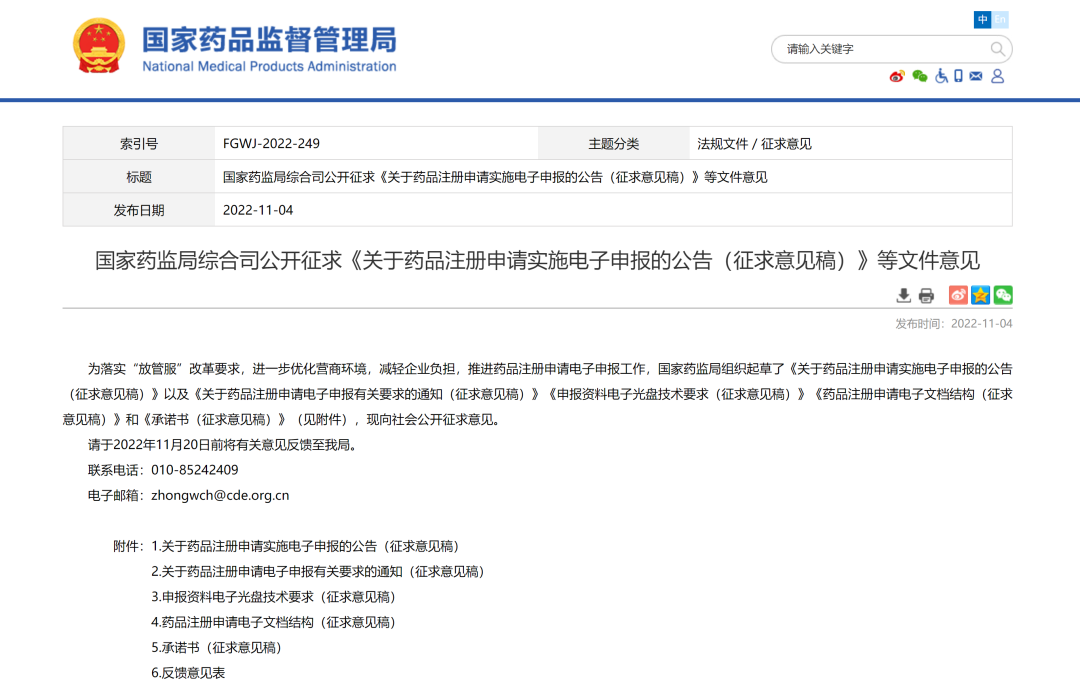
Task: Click the 发布时间：2022-11-04 text
Action: [954, 324]
